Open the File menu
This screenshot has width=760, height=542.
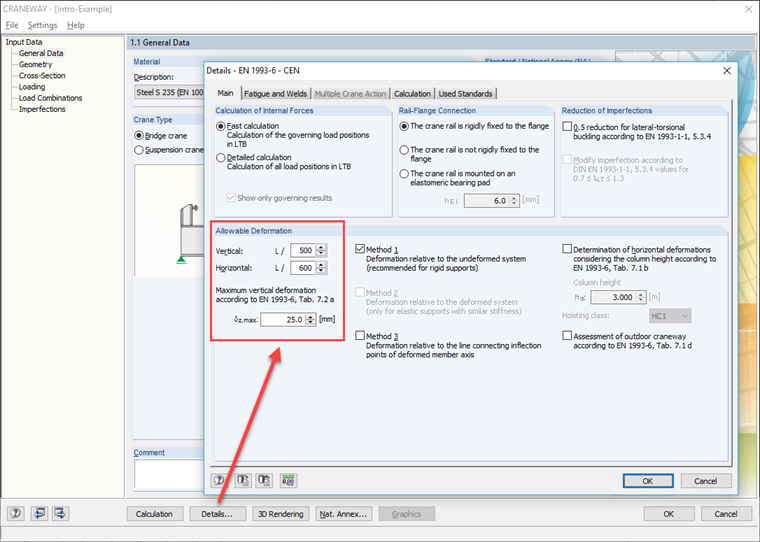pyautogui.click(x=12, y=25)
